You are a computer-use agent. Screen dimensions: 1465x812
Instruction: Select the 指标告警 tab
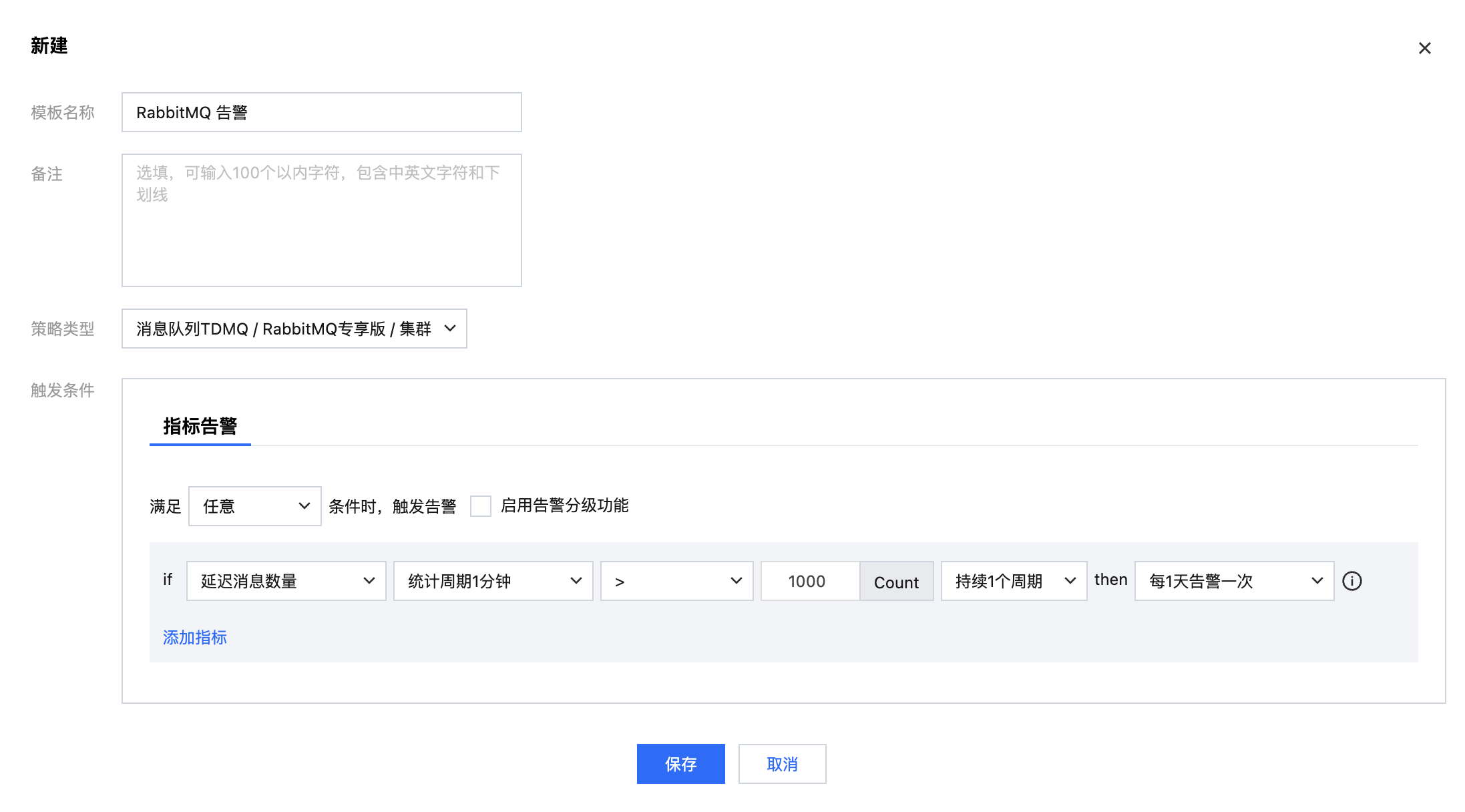[x=200, y=426]
